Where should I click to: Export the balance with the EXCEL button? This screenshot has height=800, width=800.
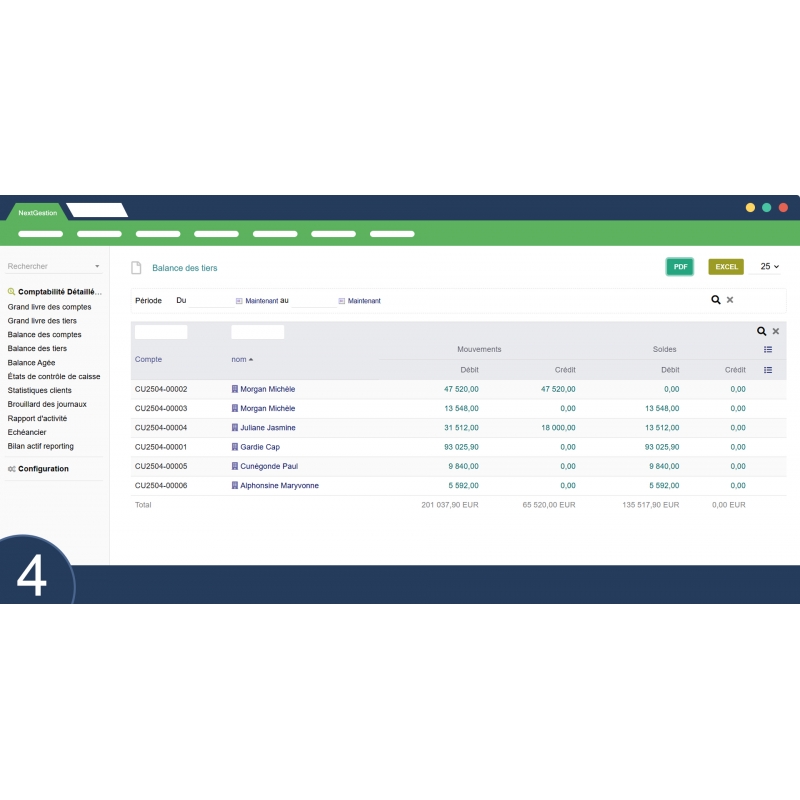pyautogui.click(x=726, y=267)
